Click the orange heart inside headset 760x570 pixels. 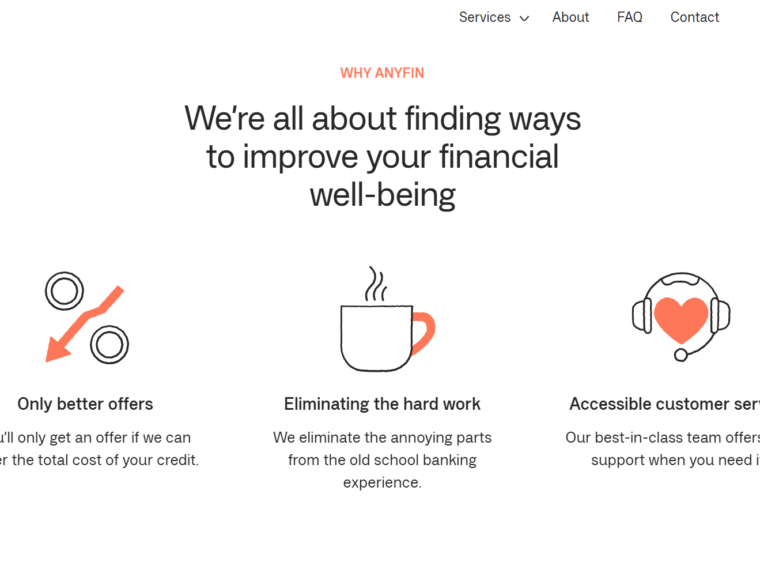681,320
